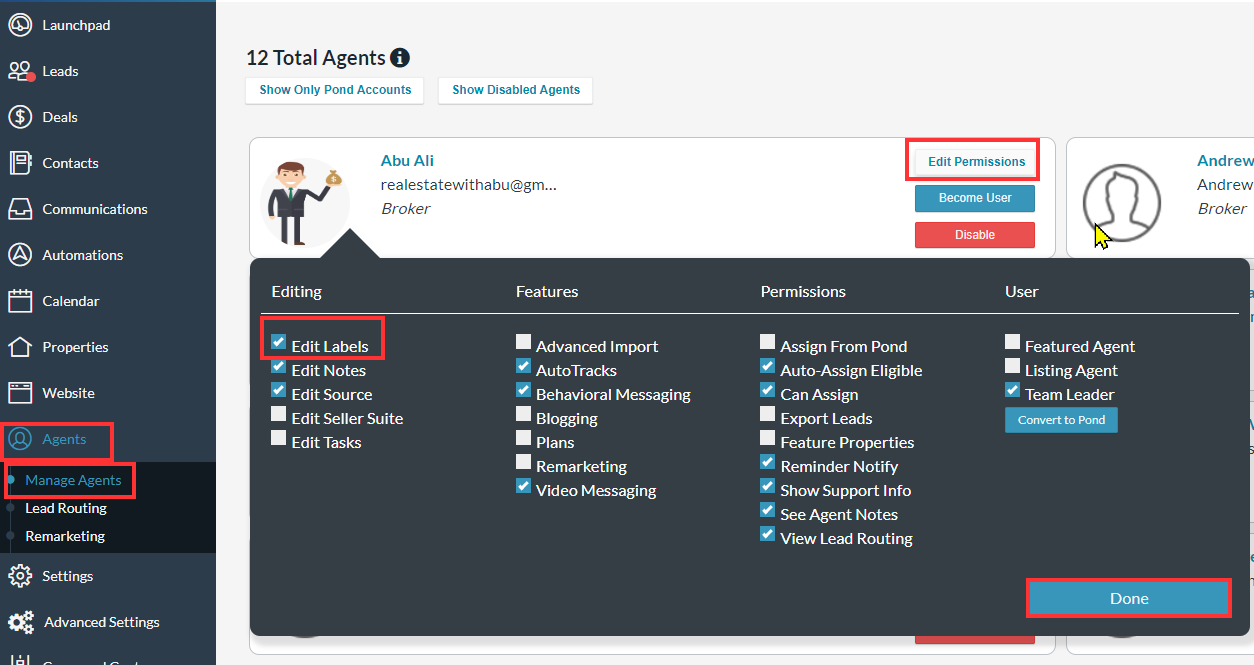The image size is (1254, 665).
Task: Uncheck the Edit Labels permission
Action: [278, 341]
